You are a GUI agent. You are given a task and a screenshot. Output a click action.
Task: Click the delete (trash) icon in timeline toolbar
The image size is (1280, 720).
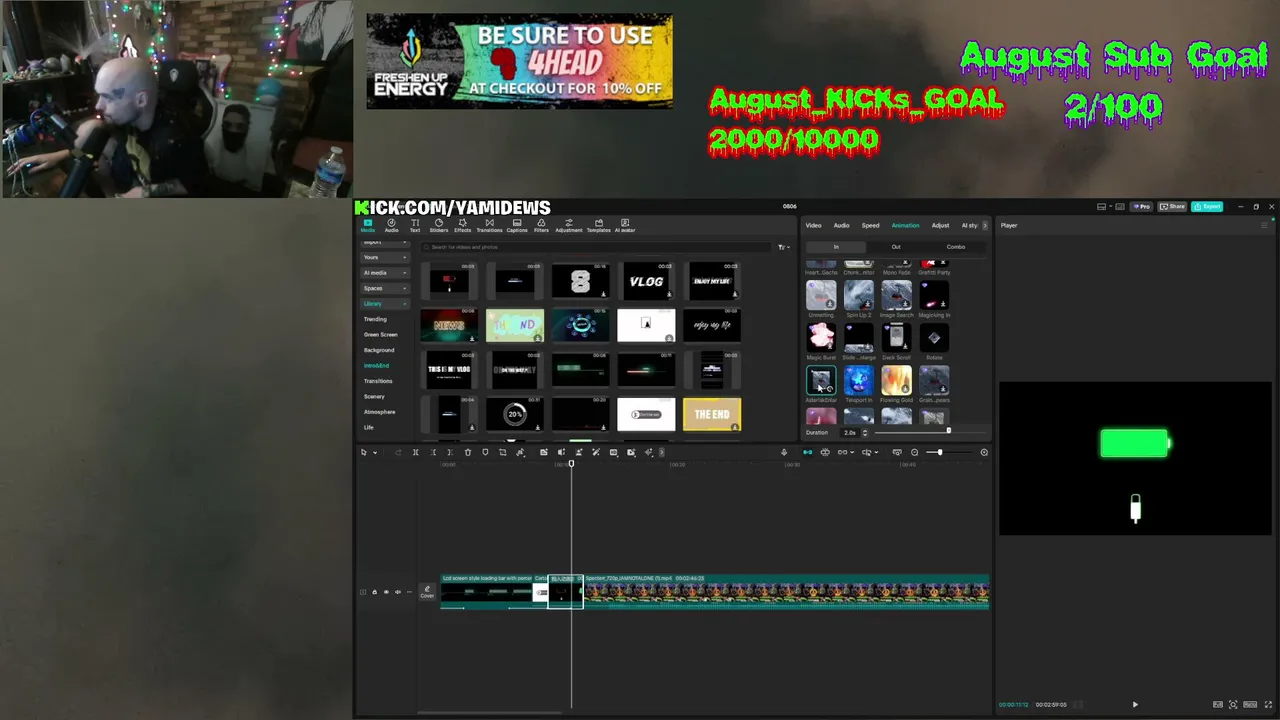tap(467, 453)
